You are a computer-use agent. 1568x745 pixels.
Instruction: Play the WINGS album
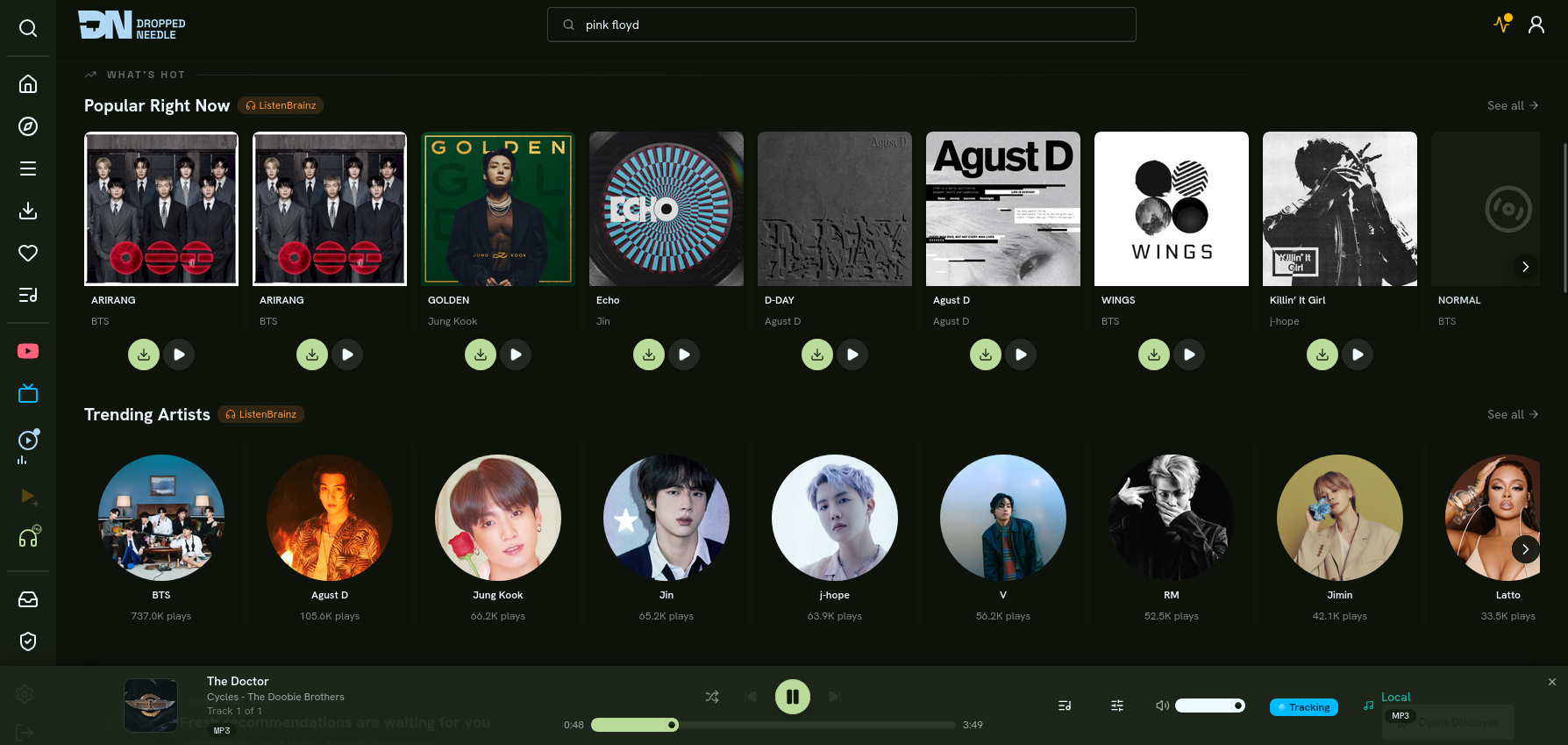(1189, 355)
